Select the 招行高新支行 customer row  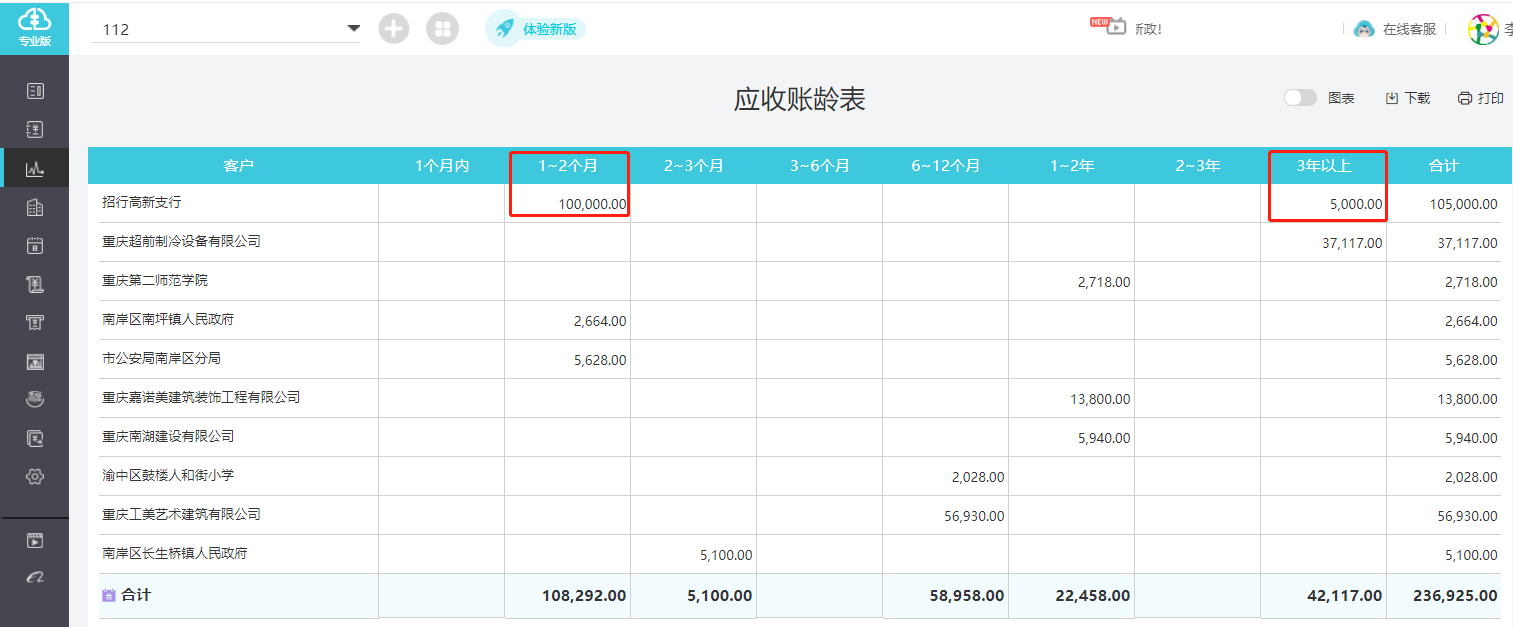pyautogui.click(x=794, y=203)
